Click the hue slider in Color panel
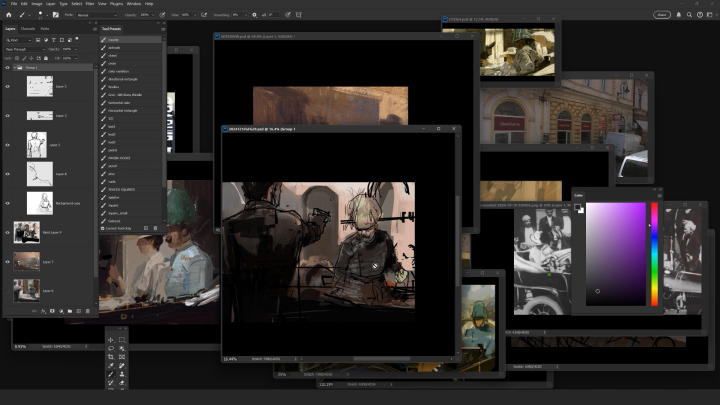The width and height of the screenshot is (720, 405). [654, 254]
